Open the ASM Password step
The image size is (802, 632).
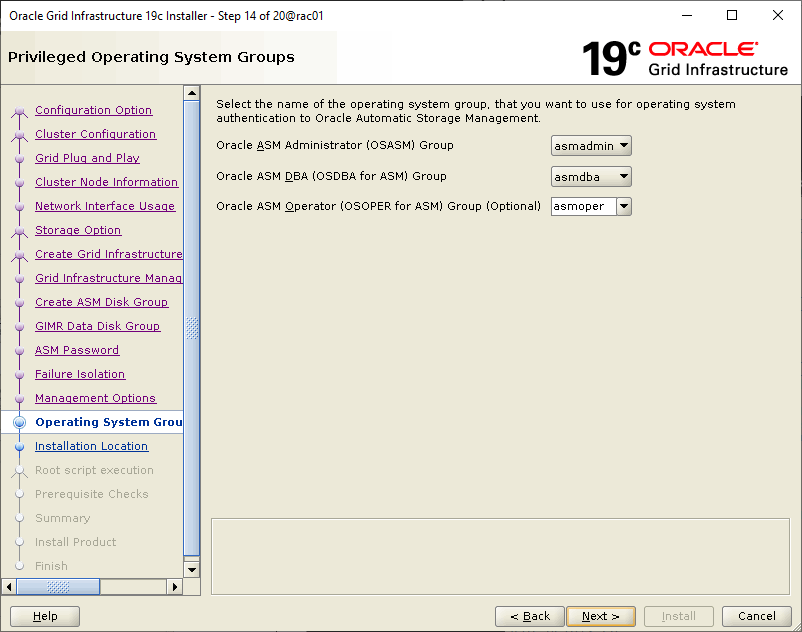[x=77, y=350]
